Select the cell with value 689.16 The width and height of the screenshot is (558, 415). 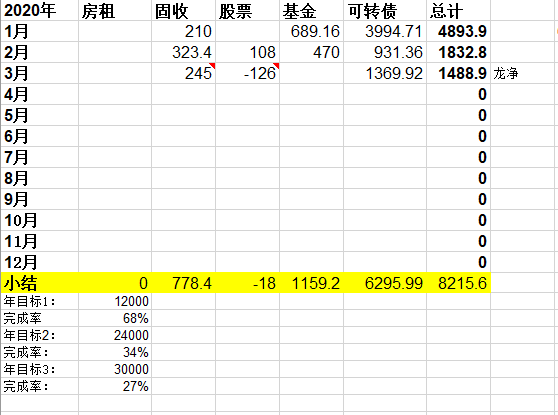coord(311,31)
